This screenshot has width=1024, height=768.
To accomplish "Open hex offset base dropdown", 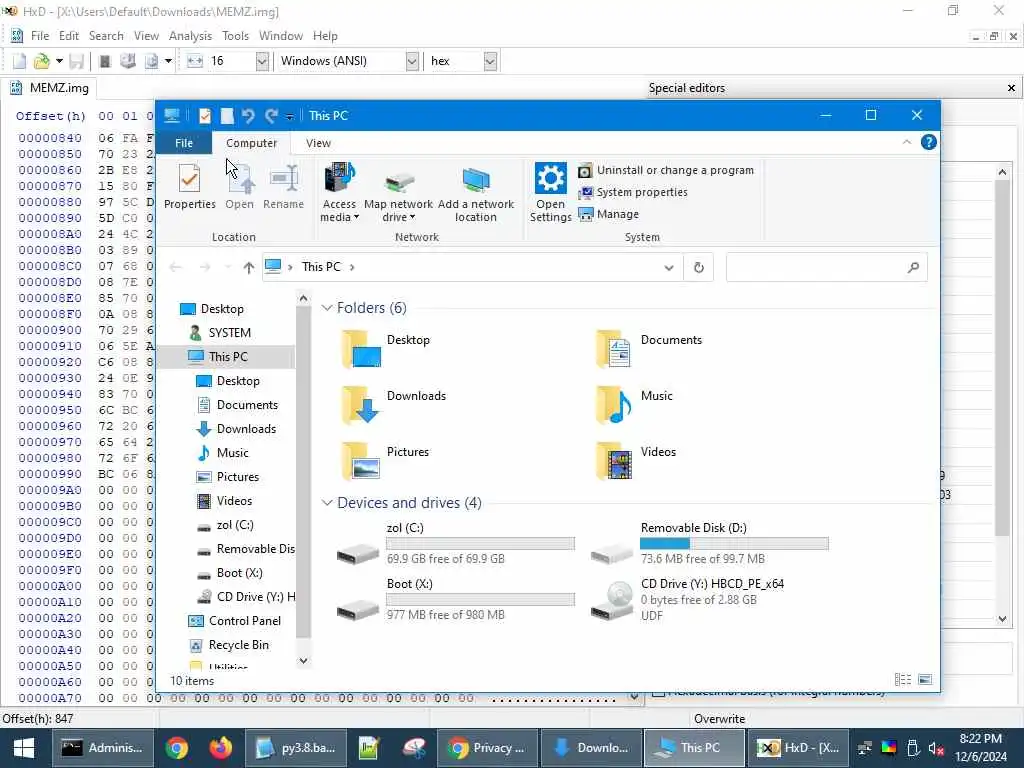I will click(x=490, y=61).
